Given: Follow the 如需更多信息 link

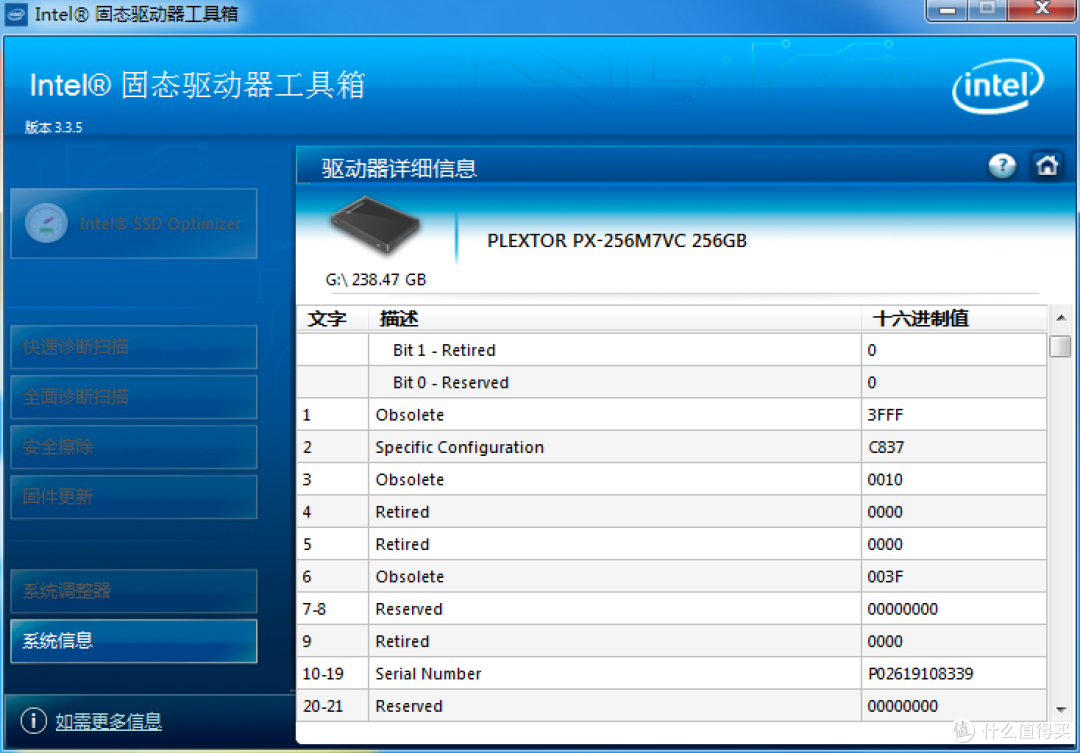Looking at the screenshot, I should (x=109, y=720).
